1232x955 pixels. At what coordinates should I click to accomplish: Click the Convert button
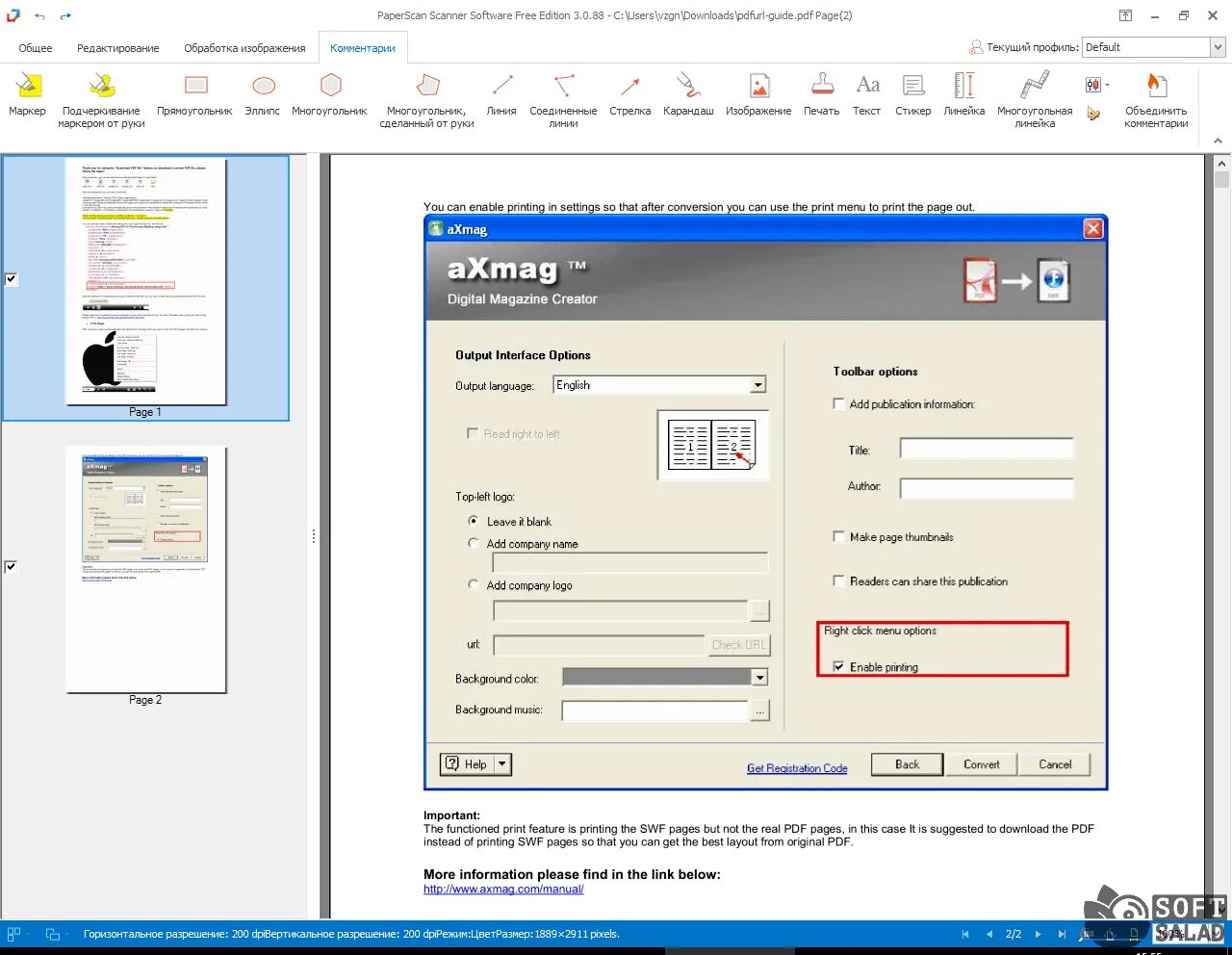pos(981,764)
